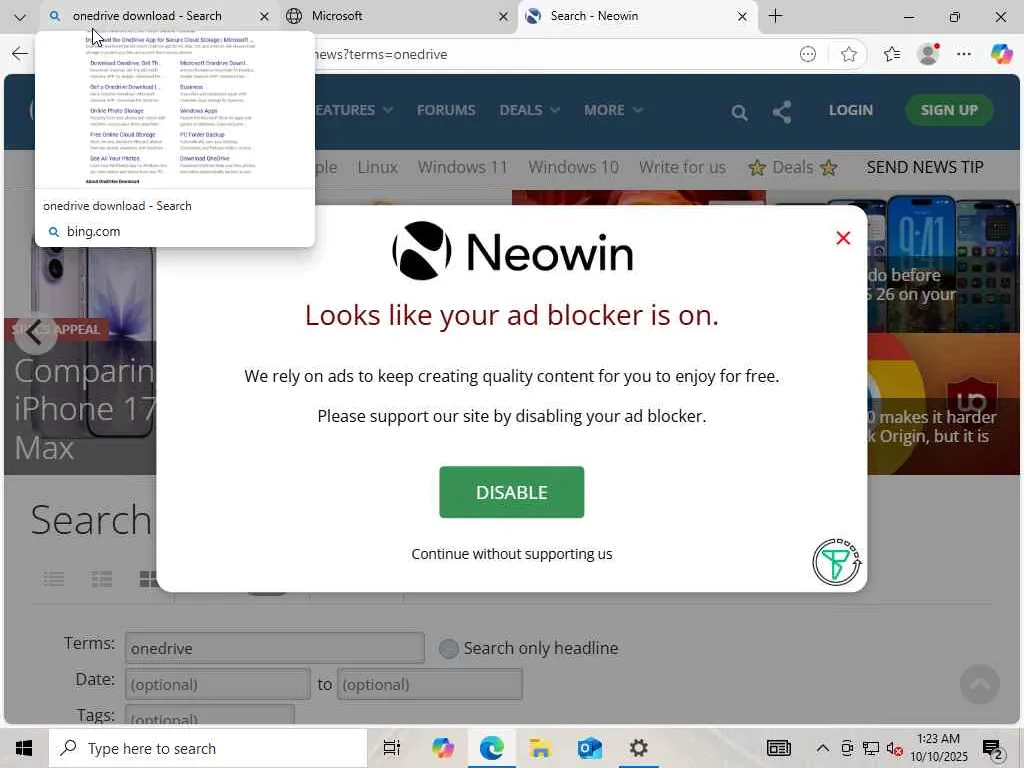
Task: Open the network tray icon
Action: (x=871, y=748)
